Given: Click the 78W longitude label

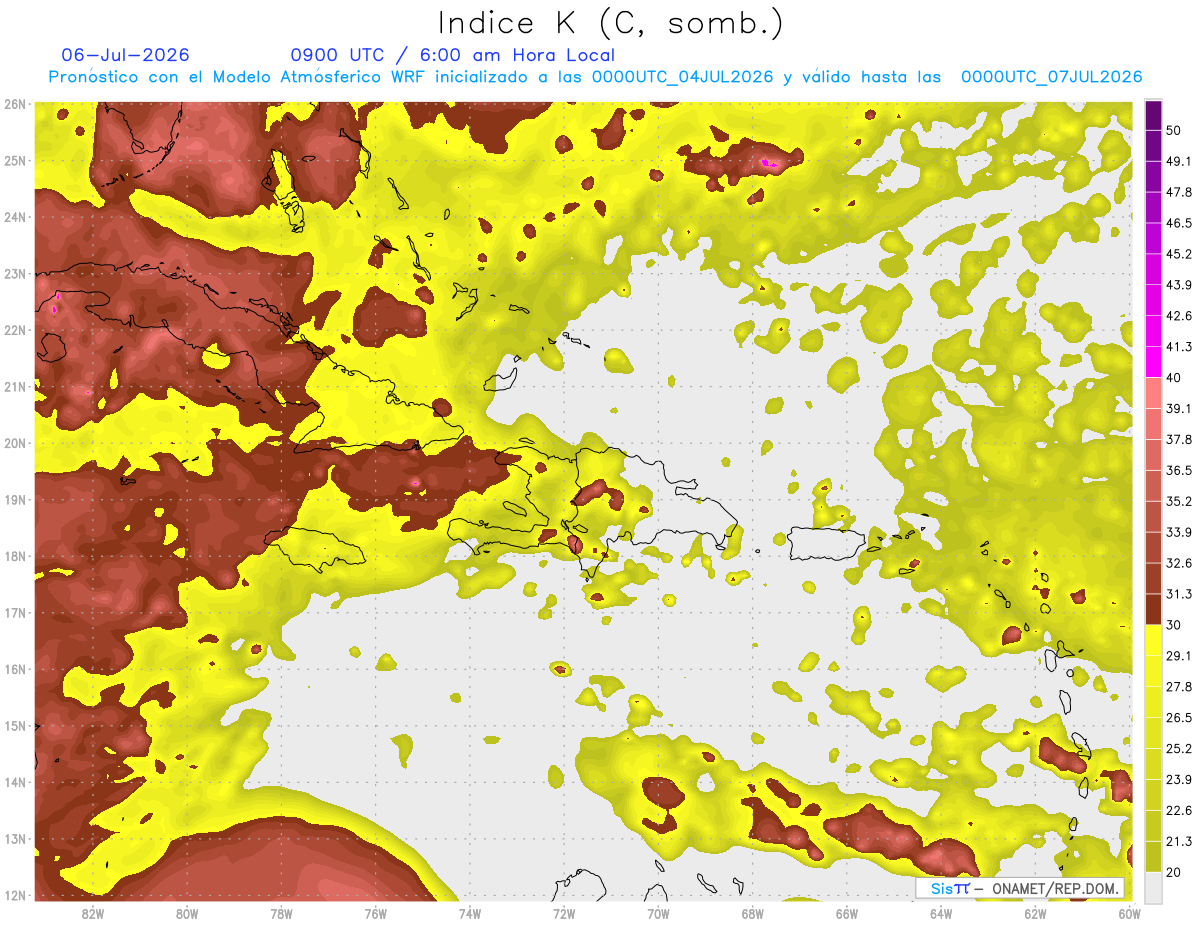Looking at the screenshot, I should 281,914.
